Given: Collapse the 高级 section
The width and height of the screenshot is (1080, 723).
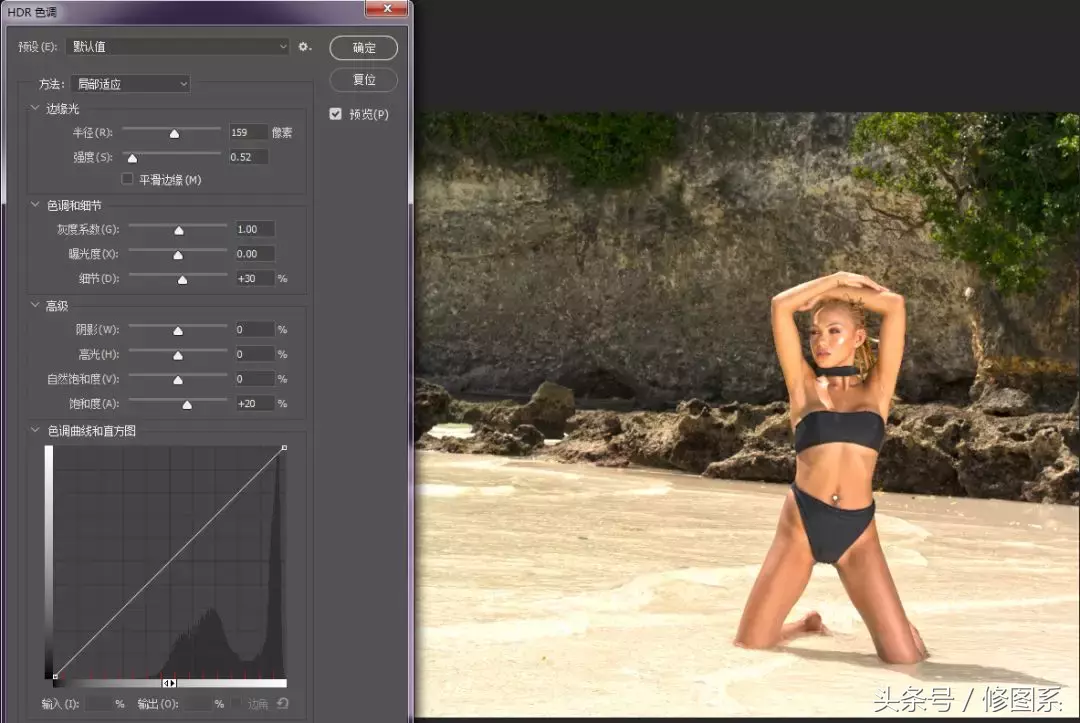Looking at the screenshot, I should click(x=35, y=305).
